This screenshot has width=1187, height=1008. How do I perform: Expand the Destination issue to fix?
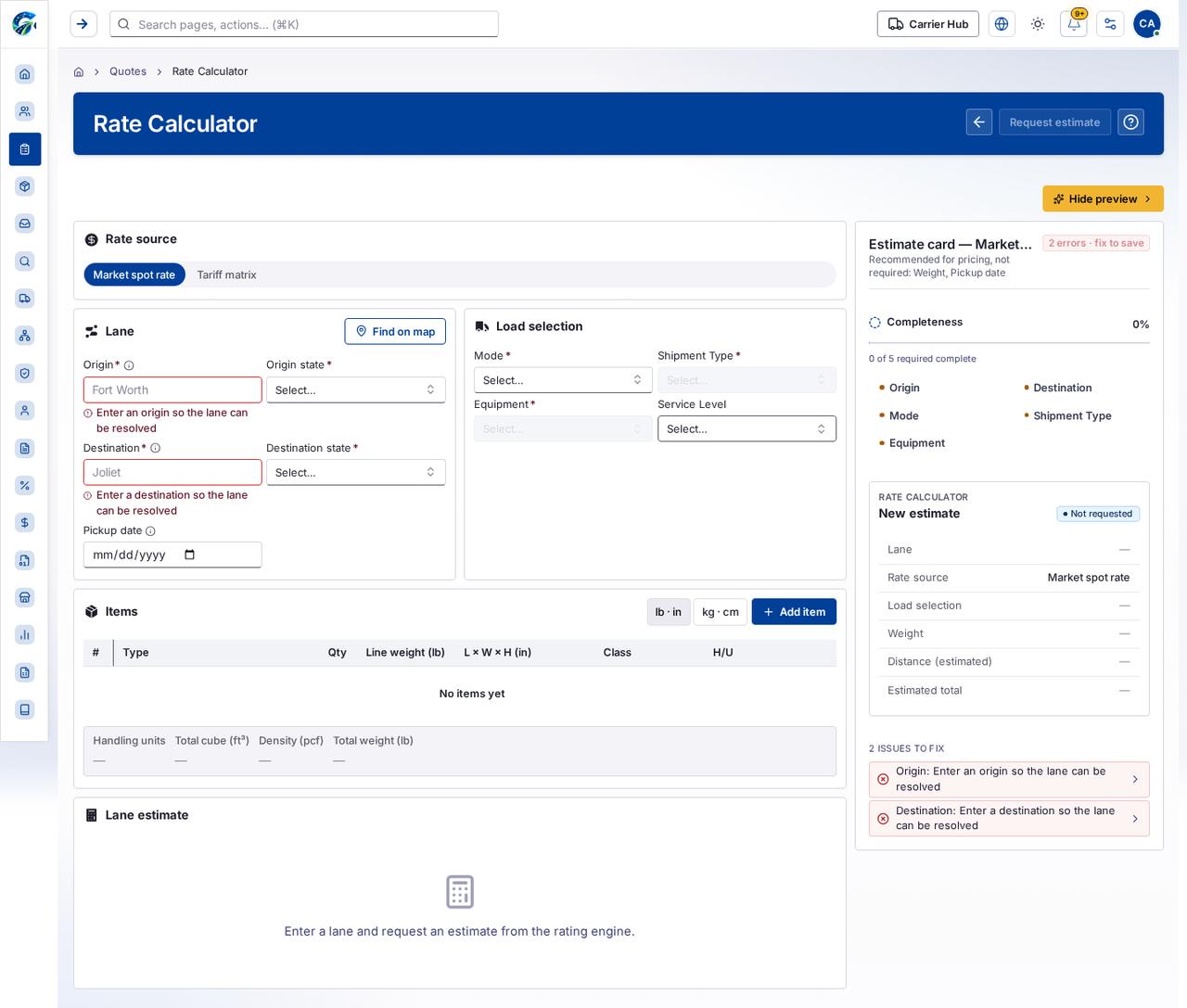pyautogui.click(x=1009, y=818)
